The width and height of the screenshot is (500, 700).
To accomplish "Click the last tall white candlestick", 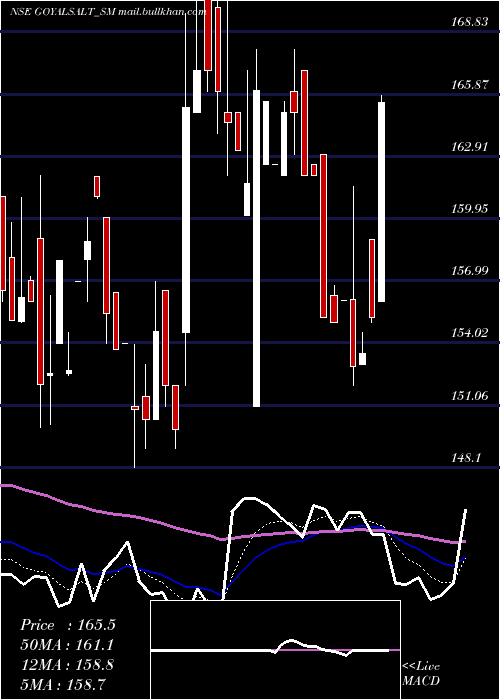I will 382,202.
